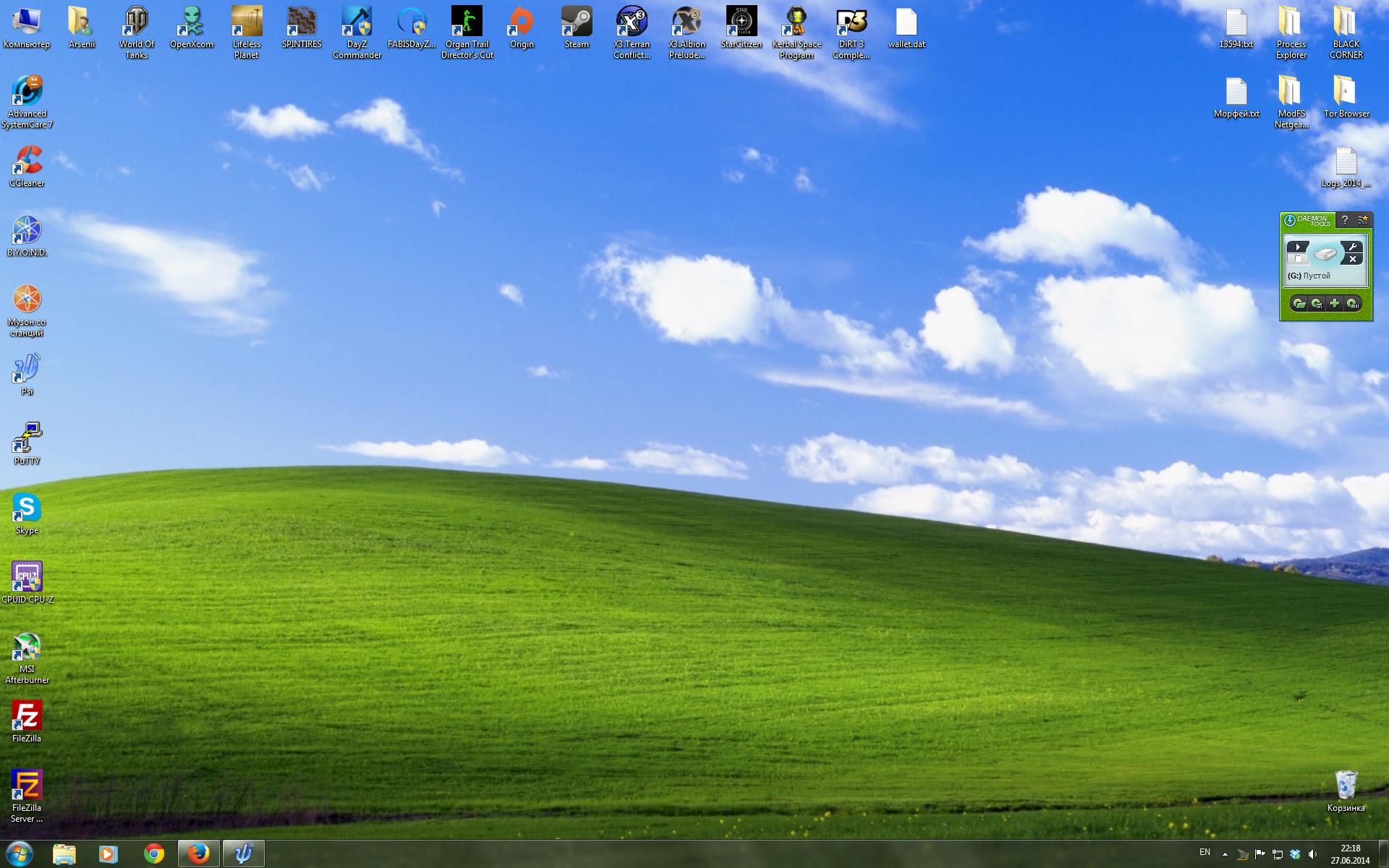The height and width of the screenshot is (868, 1389).
Task: Open the Корзина recycle bin
Action: [1346, 791]
